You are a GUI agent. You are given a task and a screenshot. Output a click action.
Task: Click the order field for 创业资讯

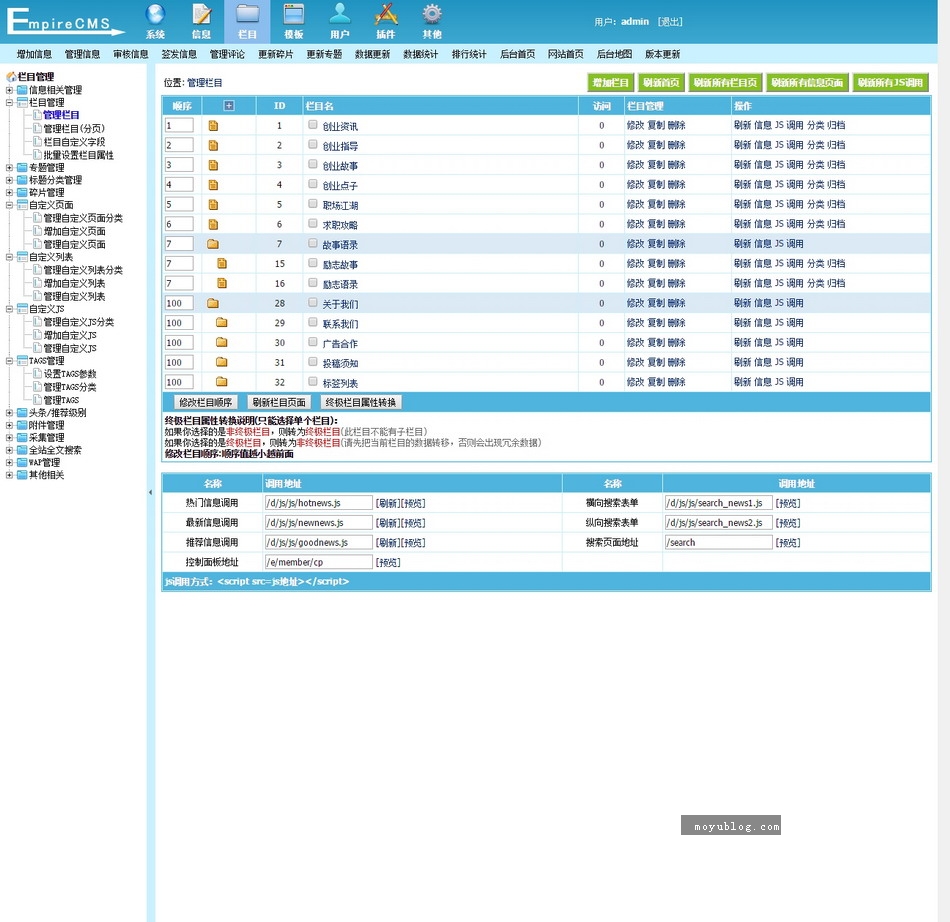(179, 126)
